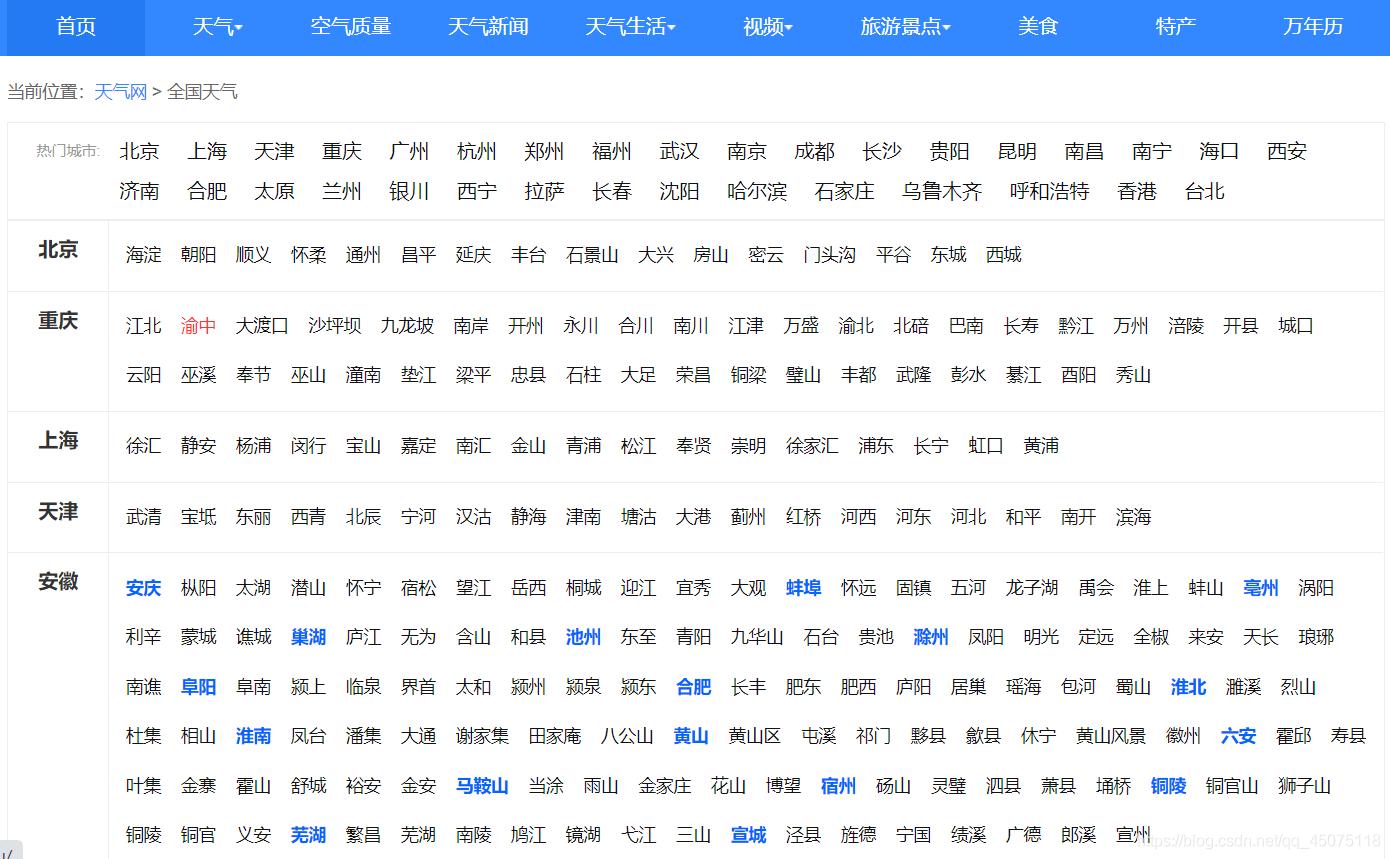The height and width of the screenshot is (859, 1390).
Task: Select 空气质量 in the navigation bar
Action: pos(350,27)
